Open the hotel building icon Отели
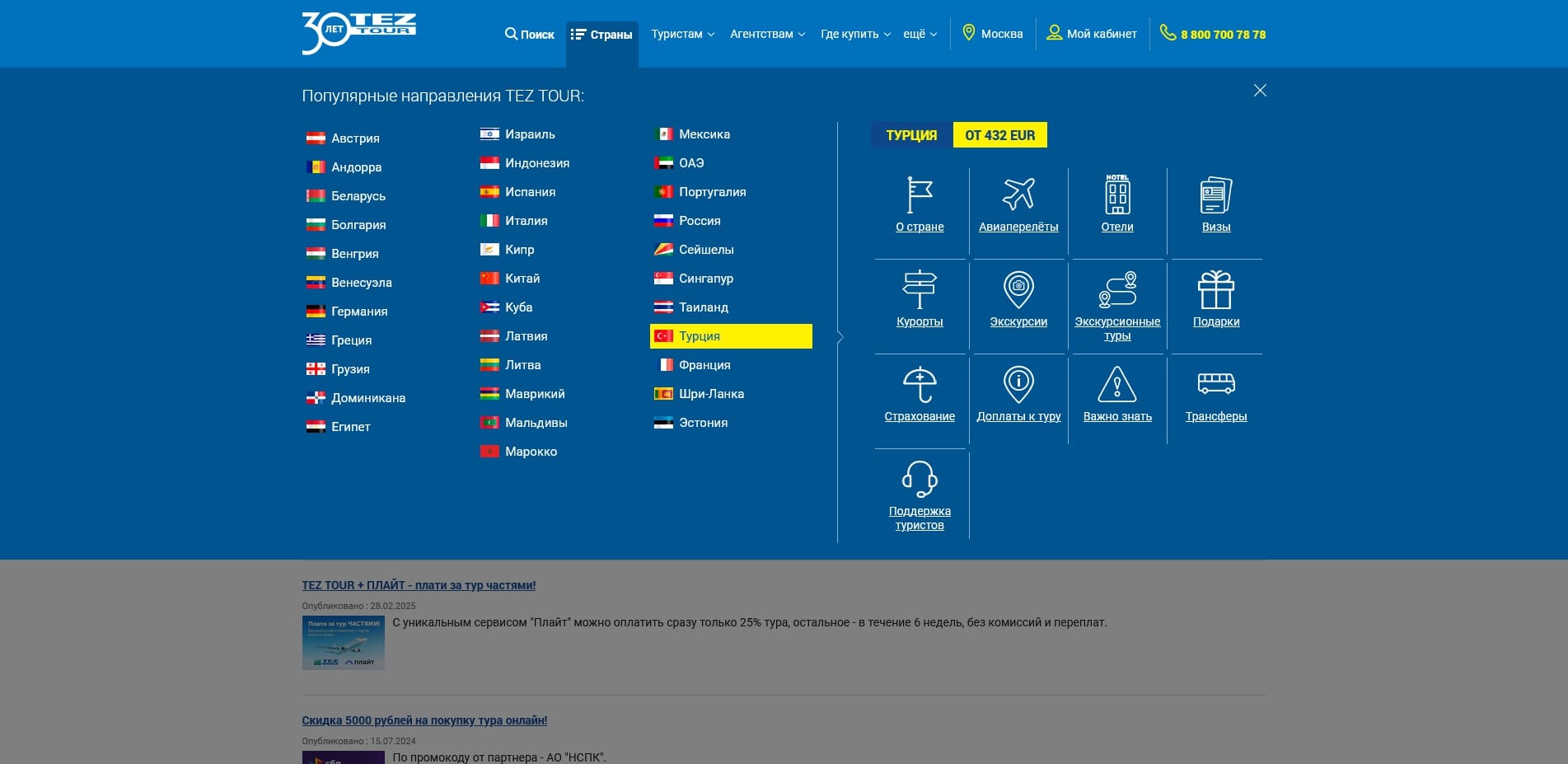 point(1117,195)
